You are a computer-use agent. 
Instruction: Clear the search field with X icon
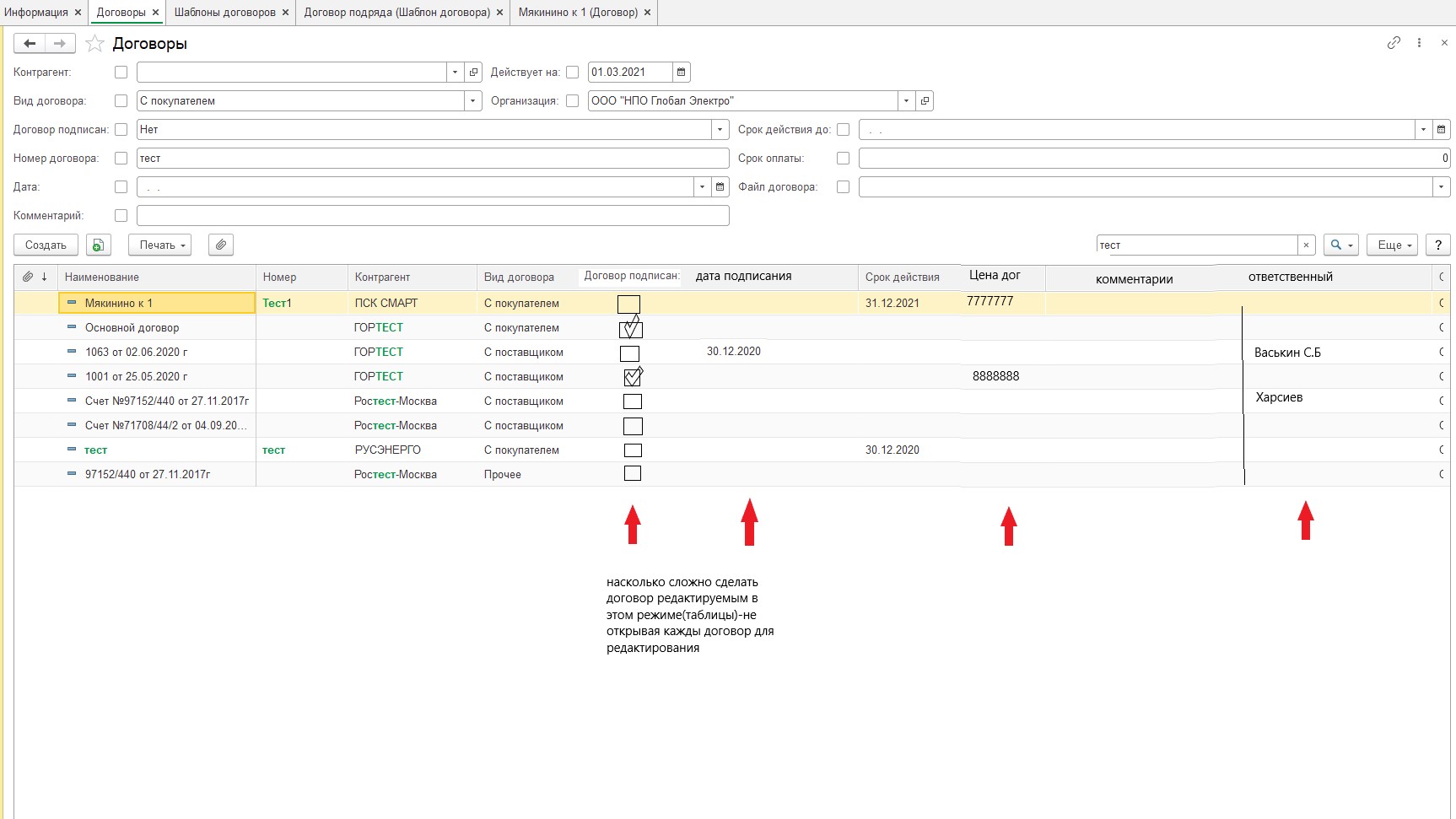coord(1306,245)
